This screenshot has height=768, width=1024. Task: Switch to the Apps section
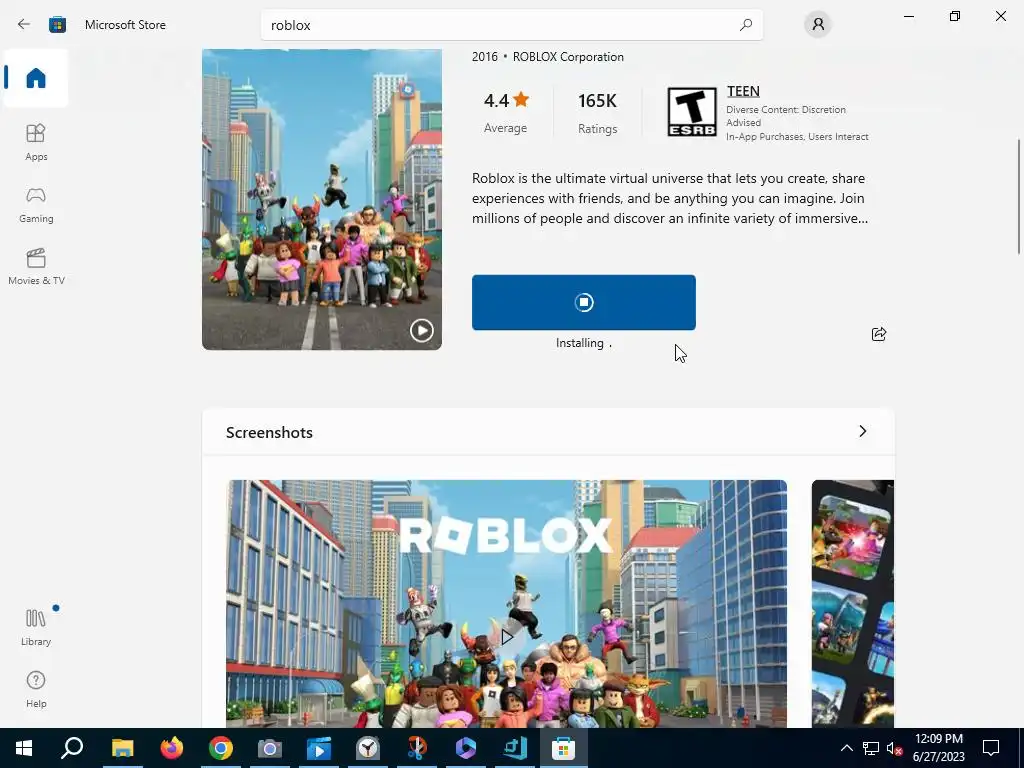[36, 142]
